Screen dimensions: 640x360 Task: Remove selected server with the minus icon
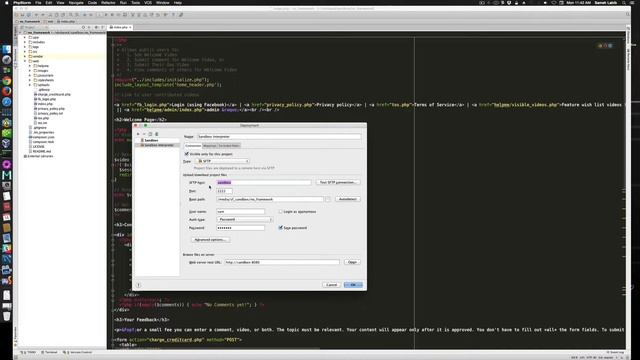tap(144, 134)
